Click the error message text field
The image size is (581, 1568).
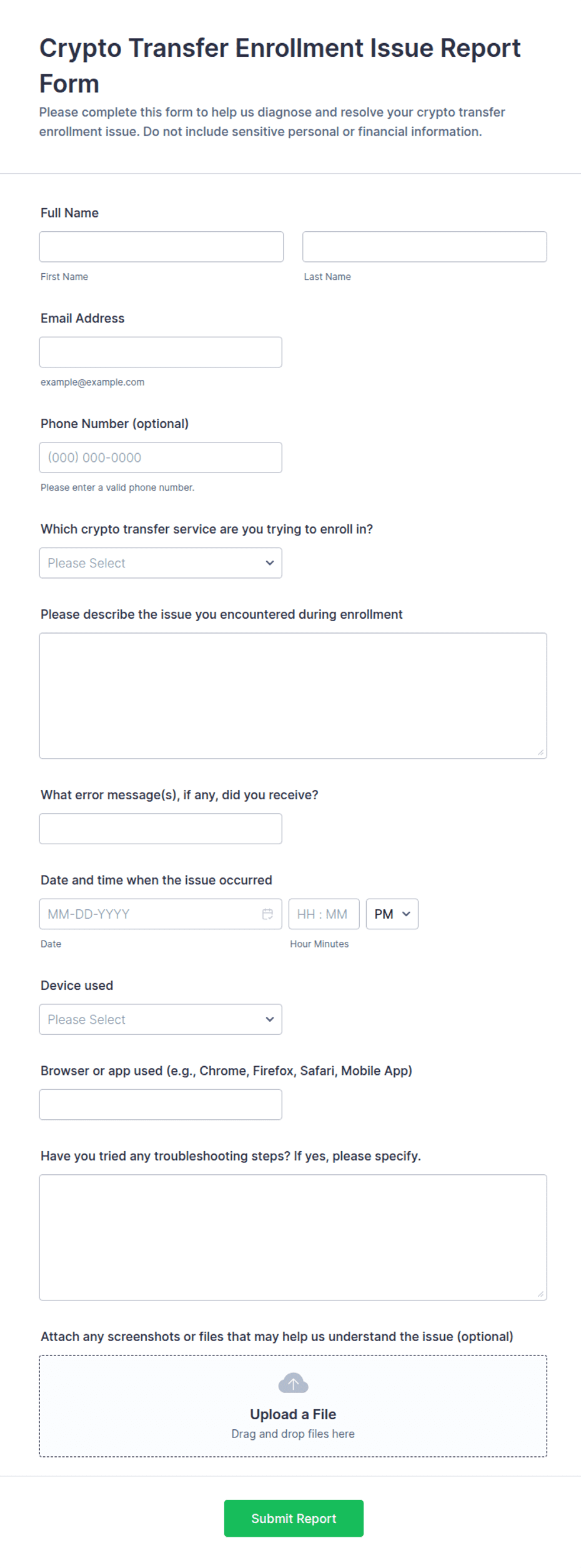(x=161, y=829)
